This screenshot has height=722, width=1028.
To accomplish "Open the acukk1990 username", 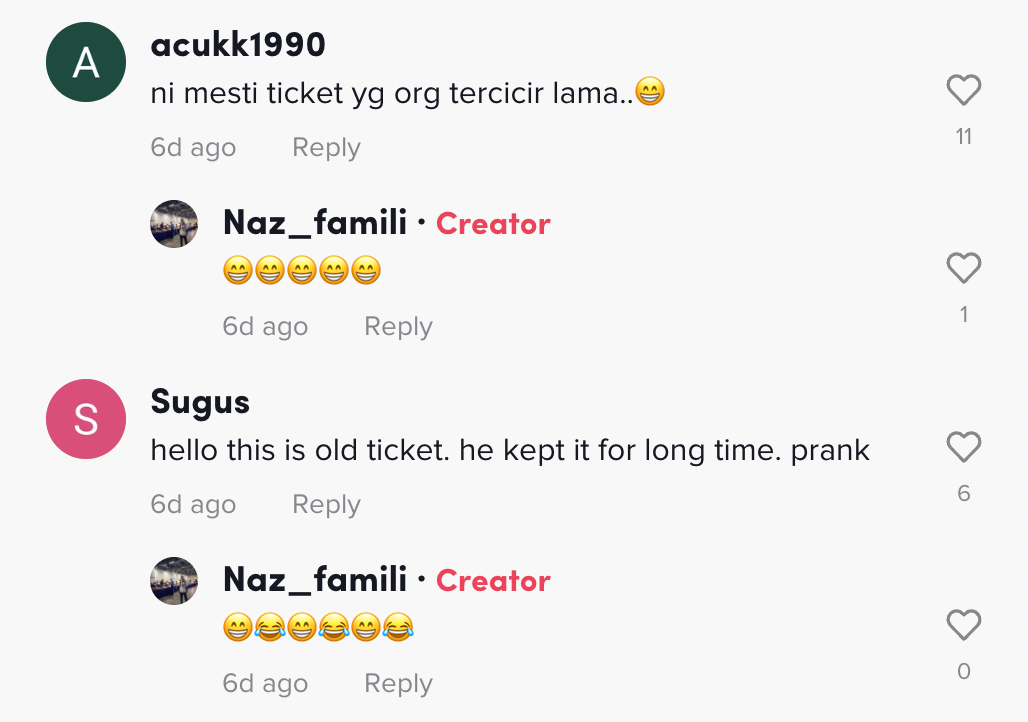I will [238, 45].
